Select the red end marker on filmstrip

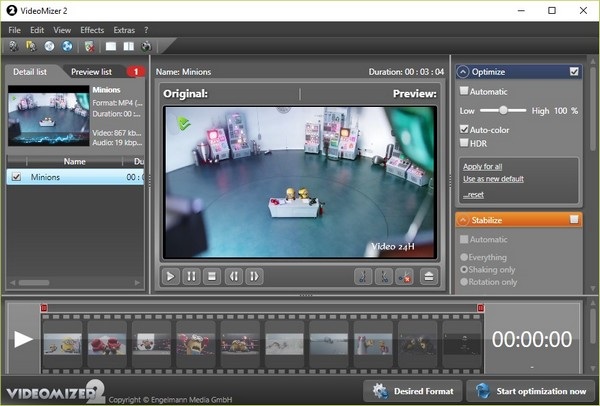click(x=481, y=308)
